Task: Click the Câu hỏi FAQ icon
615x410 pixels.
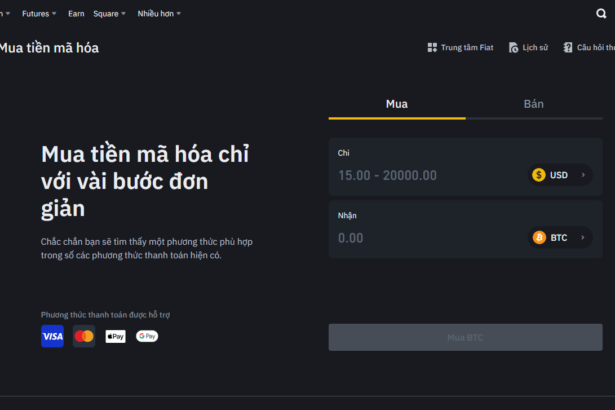Action: 568,47
